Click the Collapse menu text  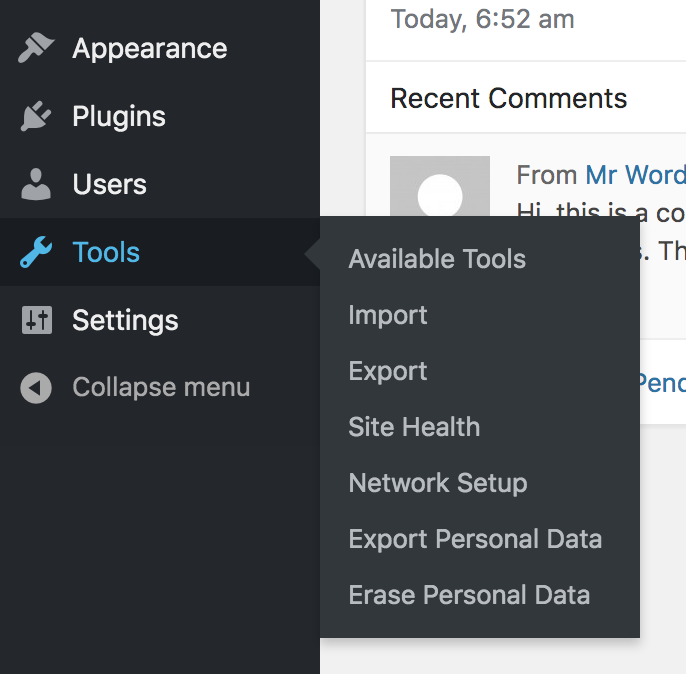pos(161,388)
